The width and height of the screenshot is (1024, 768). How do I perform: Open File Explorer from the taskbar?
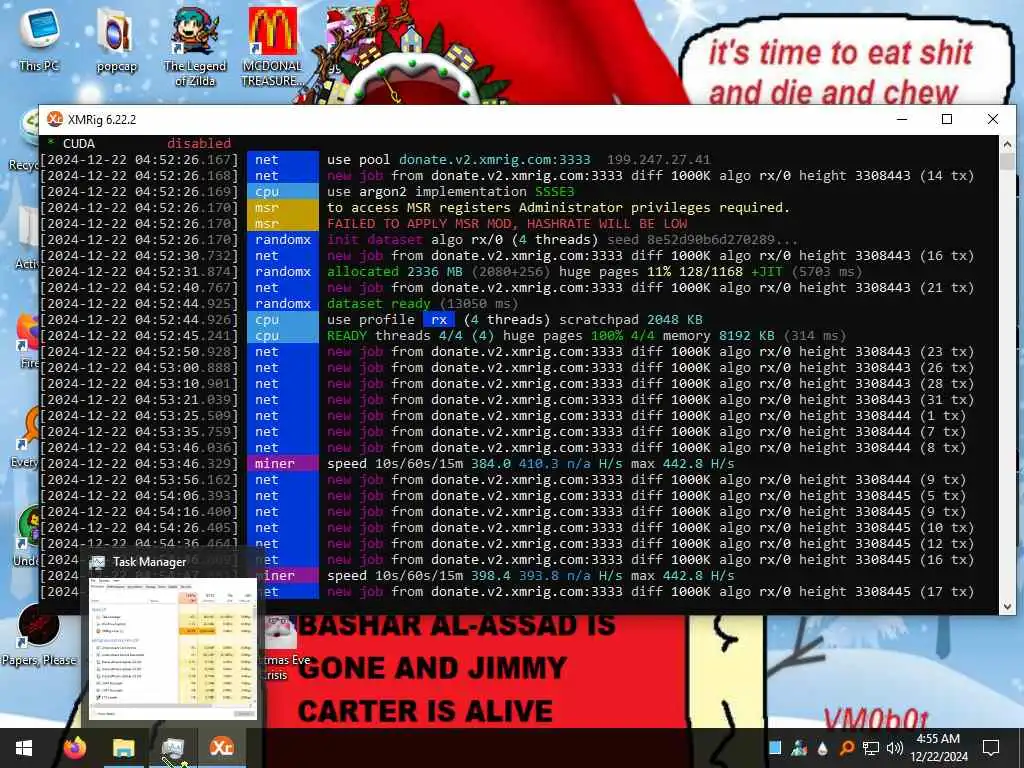tap(123, 748)
